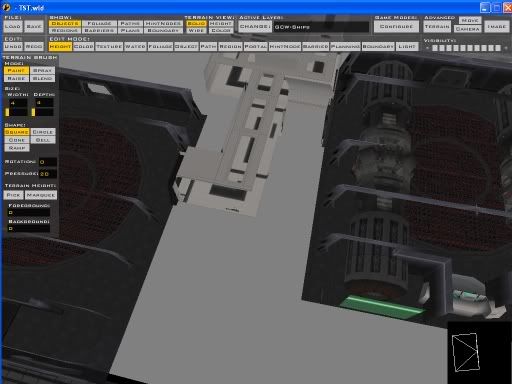
Task: Switch edit mode to Region
Action: tap(230, 47)
